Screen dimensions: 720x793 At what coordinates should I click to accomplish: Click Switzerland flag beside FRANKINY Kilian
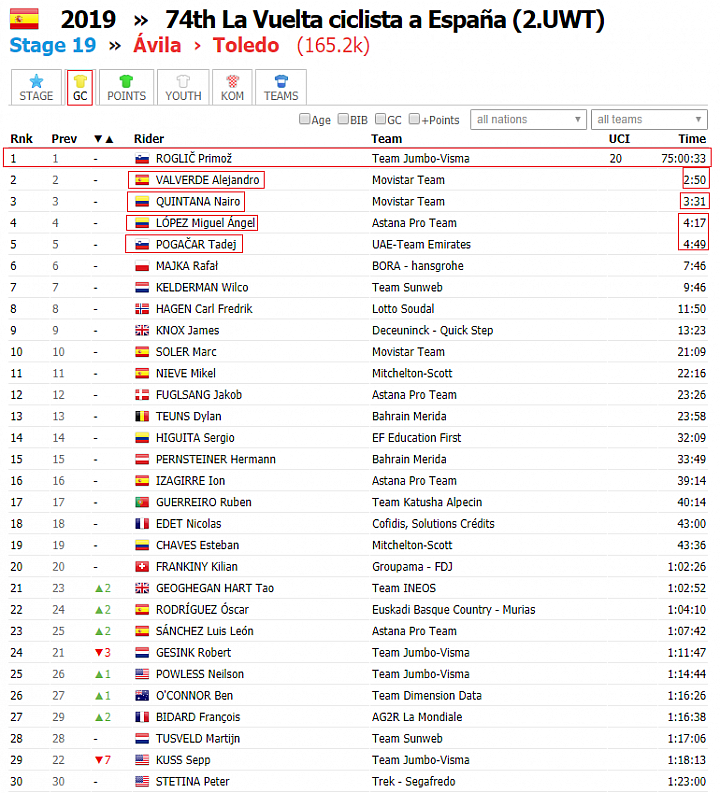click(142, 567)
